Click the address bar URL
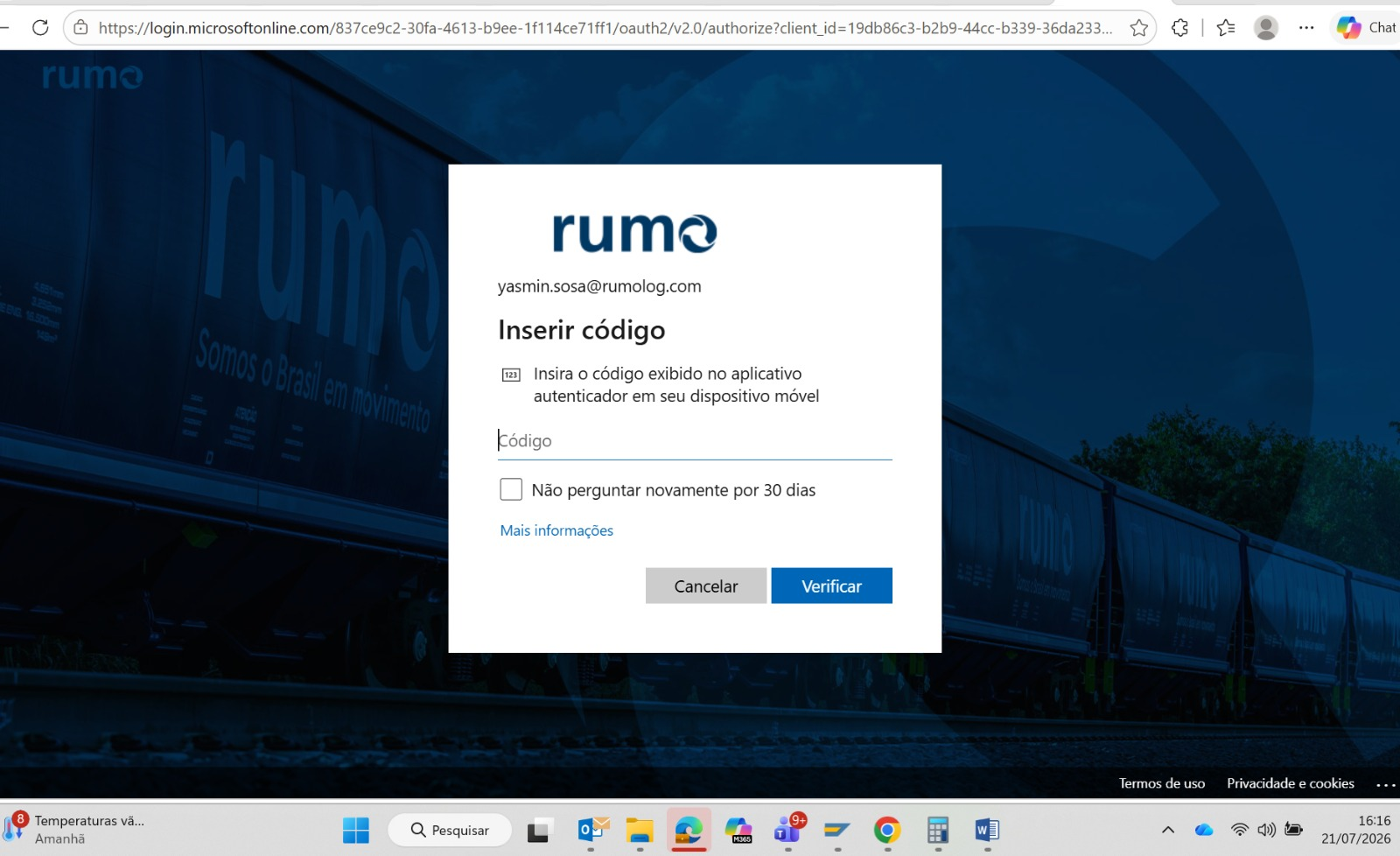Screen dimensions: 1400x856 coord(605,28)
